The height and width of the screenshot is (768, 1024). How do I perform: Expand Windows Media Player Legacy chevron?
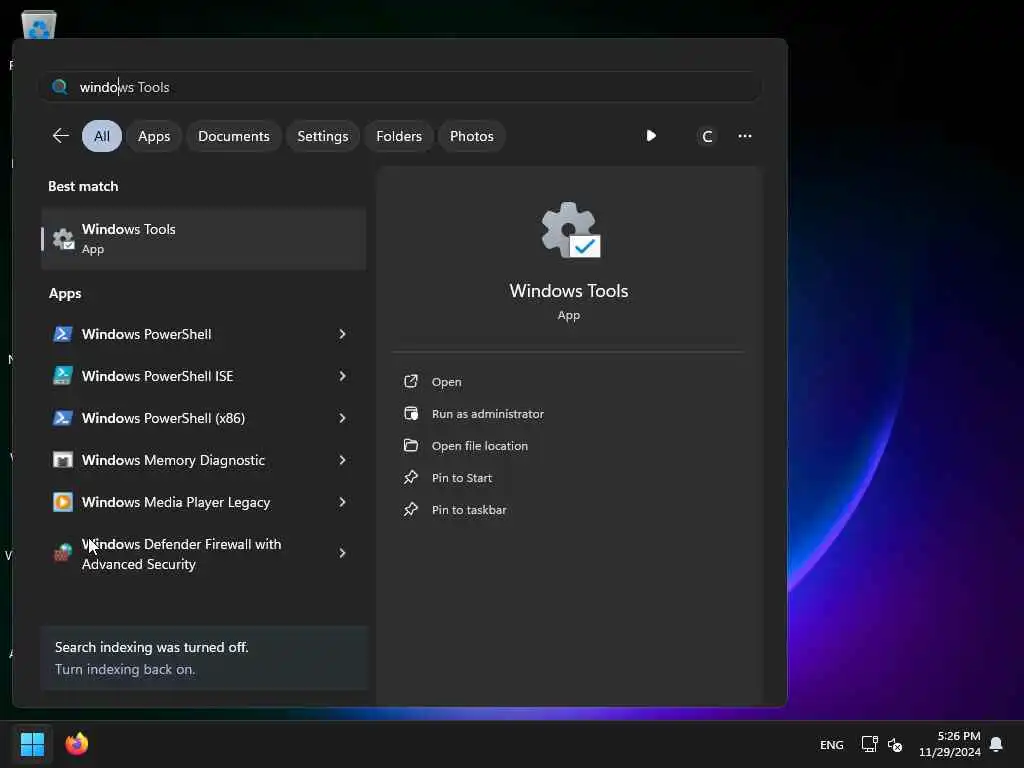click(x=342, y=502)
